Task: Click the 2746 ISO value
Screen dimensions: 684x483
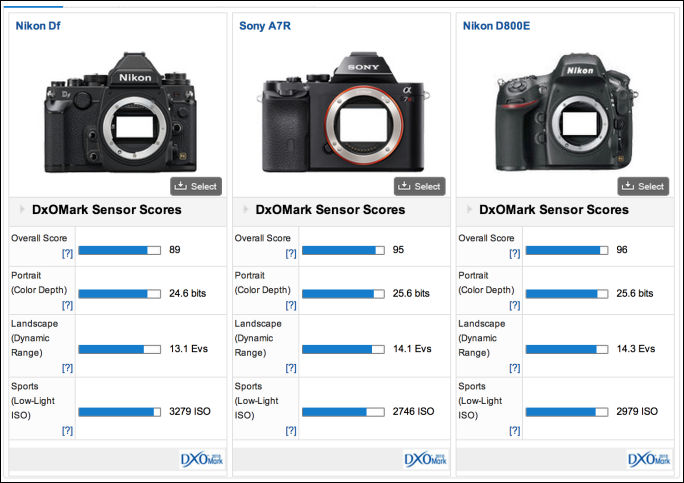Action: click(x=414, y=411)
